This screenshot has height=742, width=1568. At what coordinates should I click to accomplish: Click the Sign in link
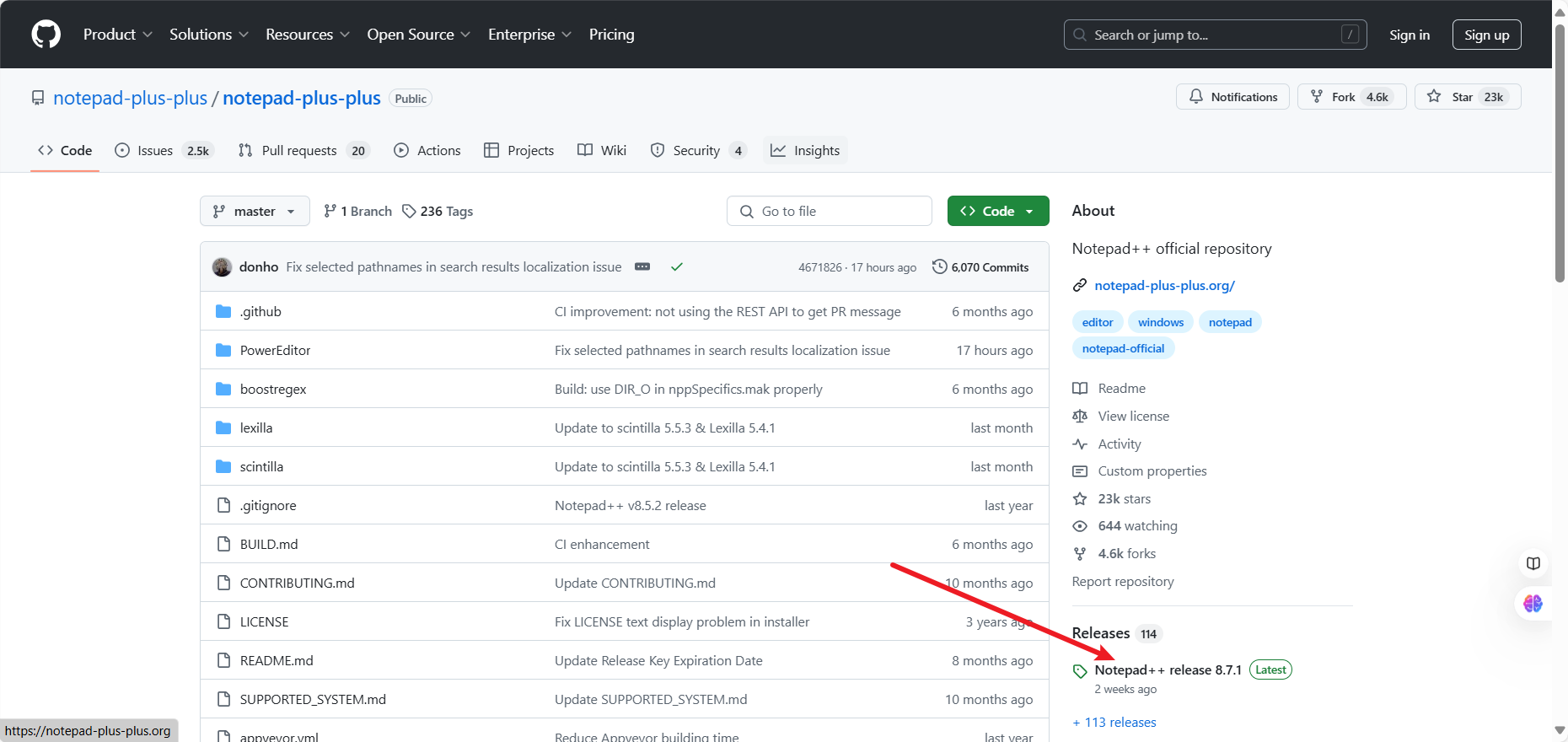(x=1410, y=35)
